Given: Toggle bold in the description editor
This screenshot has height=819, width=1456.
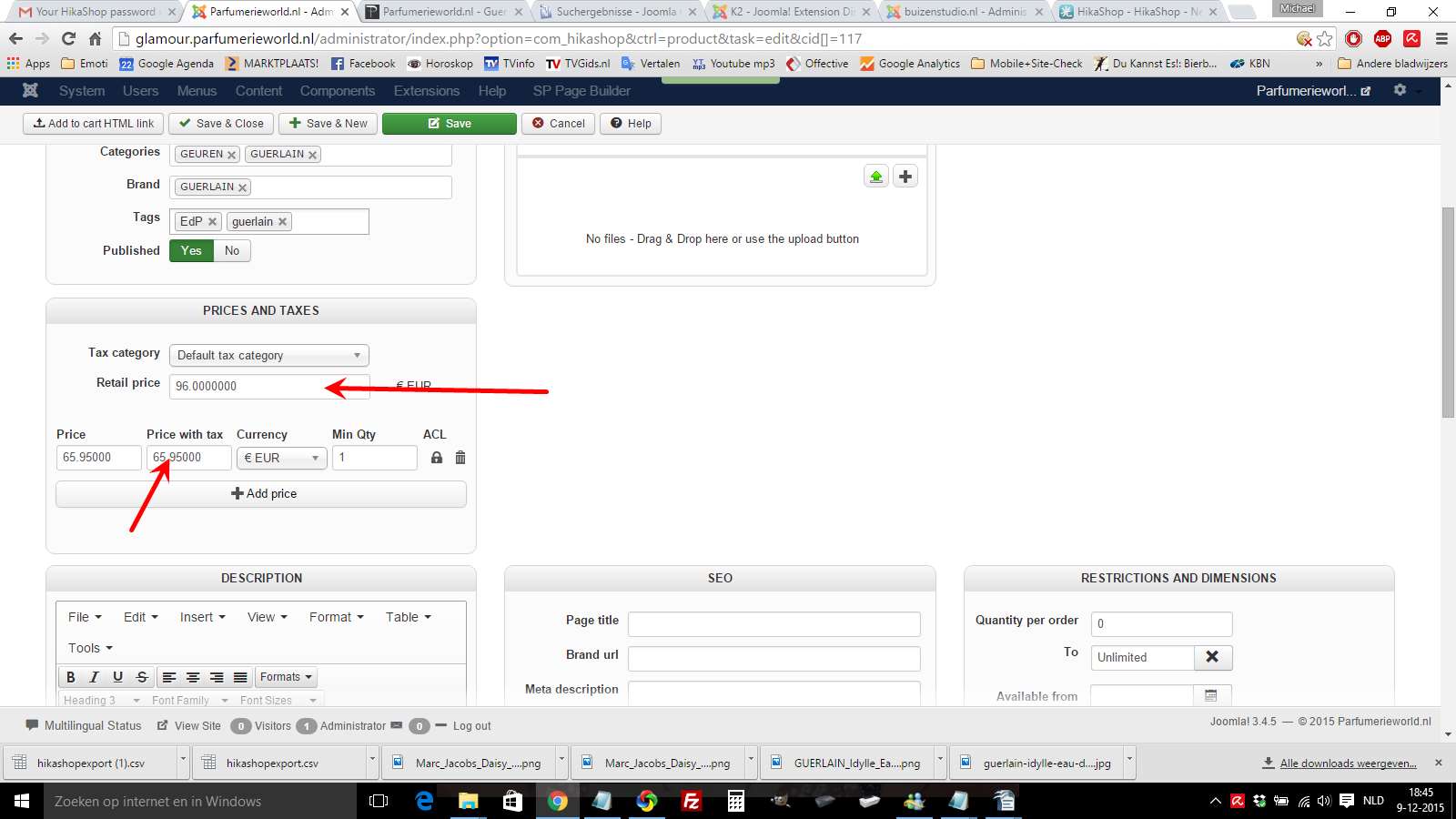Looking at the screenshot, I should (x=70, y=677).
